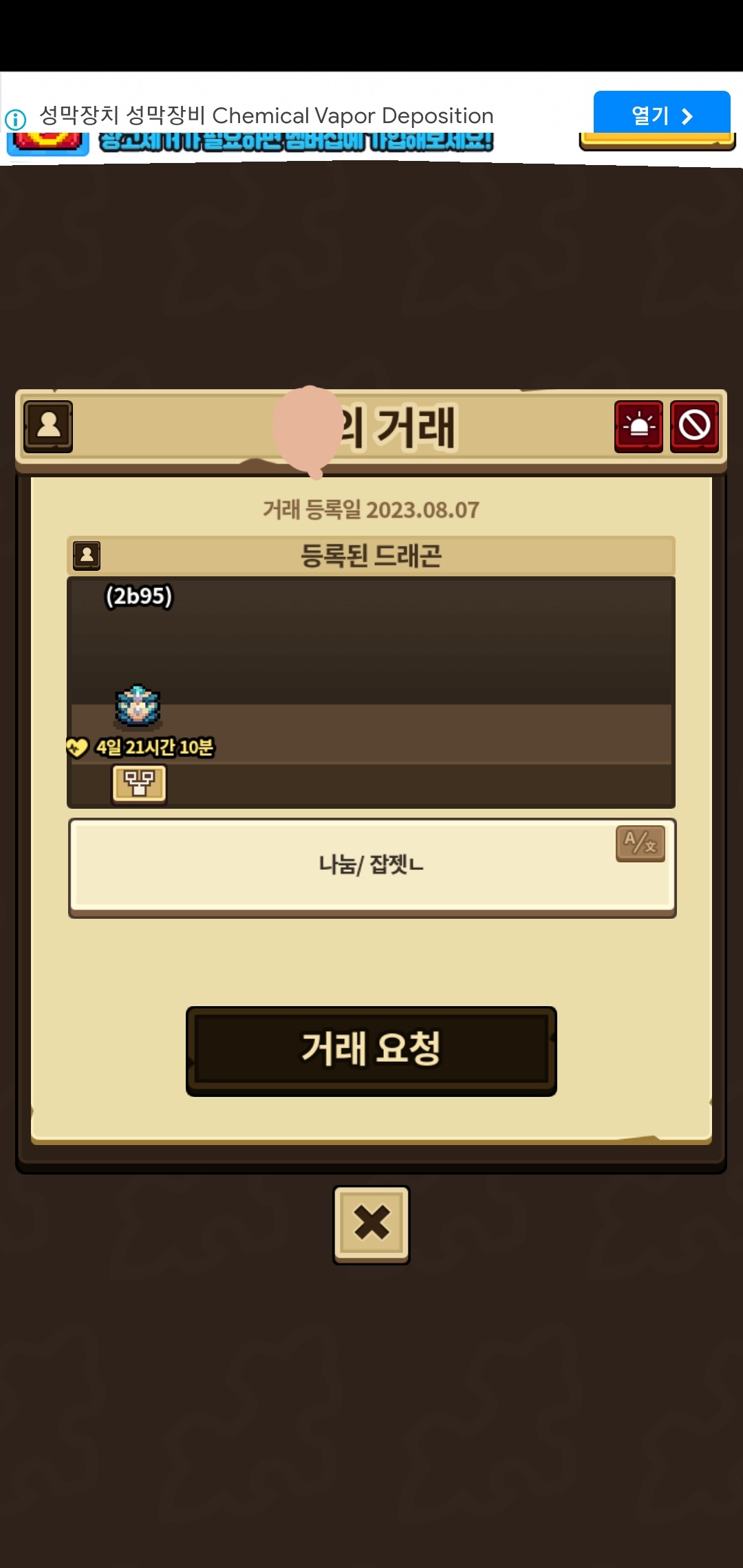743x1568 pixels.
Task: Tap the 나눔/ 잡젯ㄴ message box
Action: click(371, 867)
